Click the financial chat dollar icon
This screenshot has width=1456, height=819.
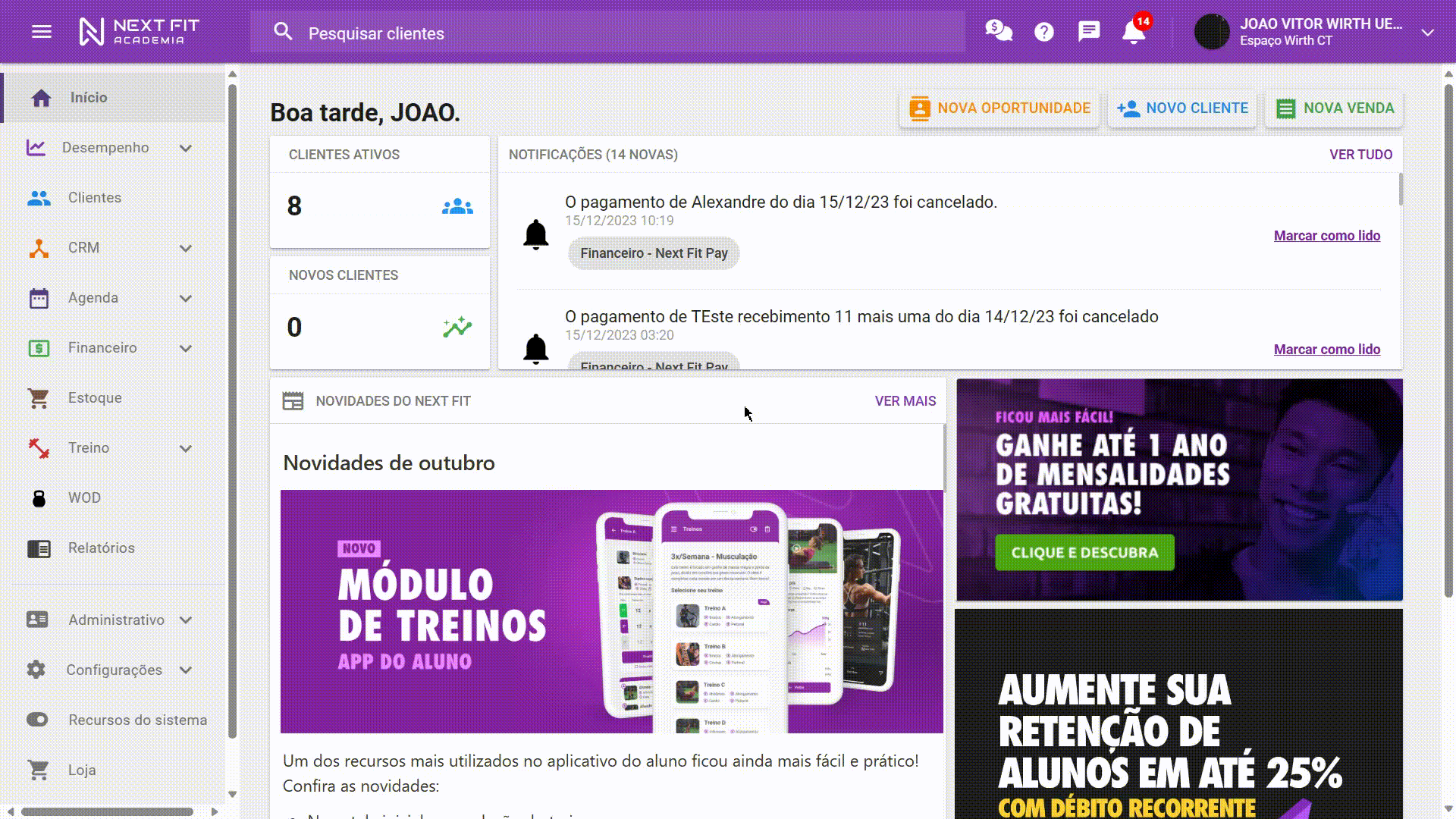[x=999, y=31]
